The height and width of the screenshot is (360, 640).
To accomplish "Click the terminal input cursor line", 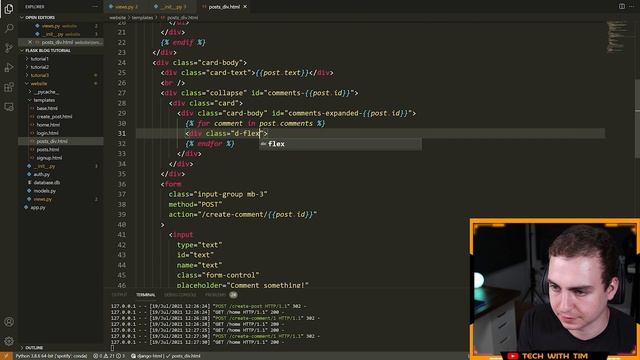I will click(x=113, y=348).
